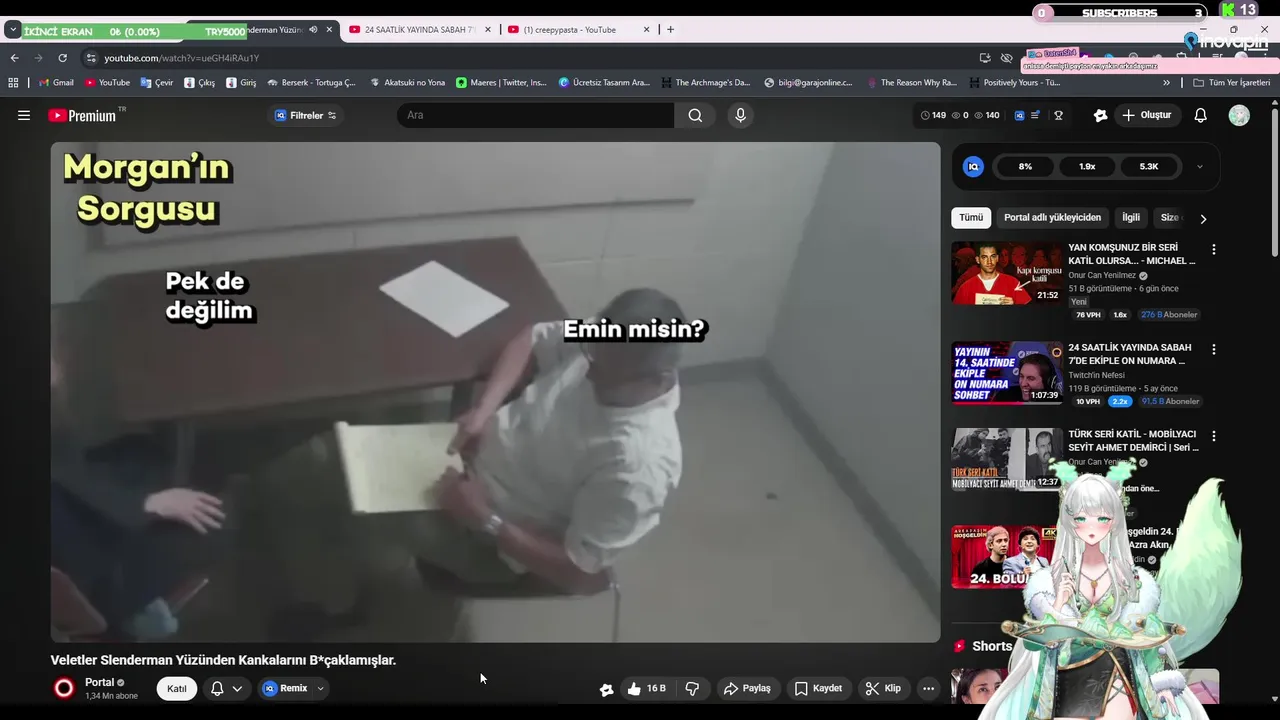Select the Tümü filter chip
The image size is (1280, 720).
971,217
